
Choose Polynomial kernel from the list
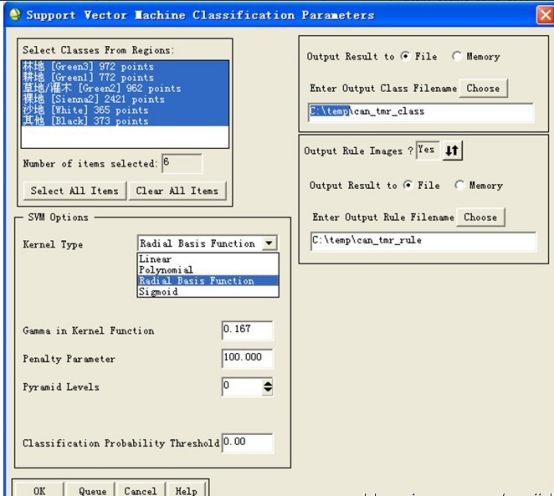tap(208, 270)
